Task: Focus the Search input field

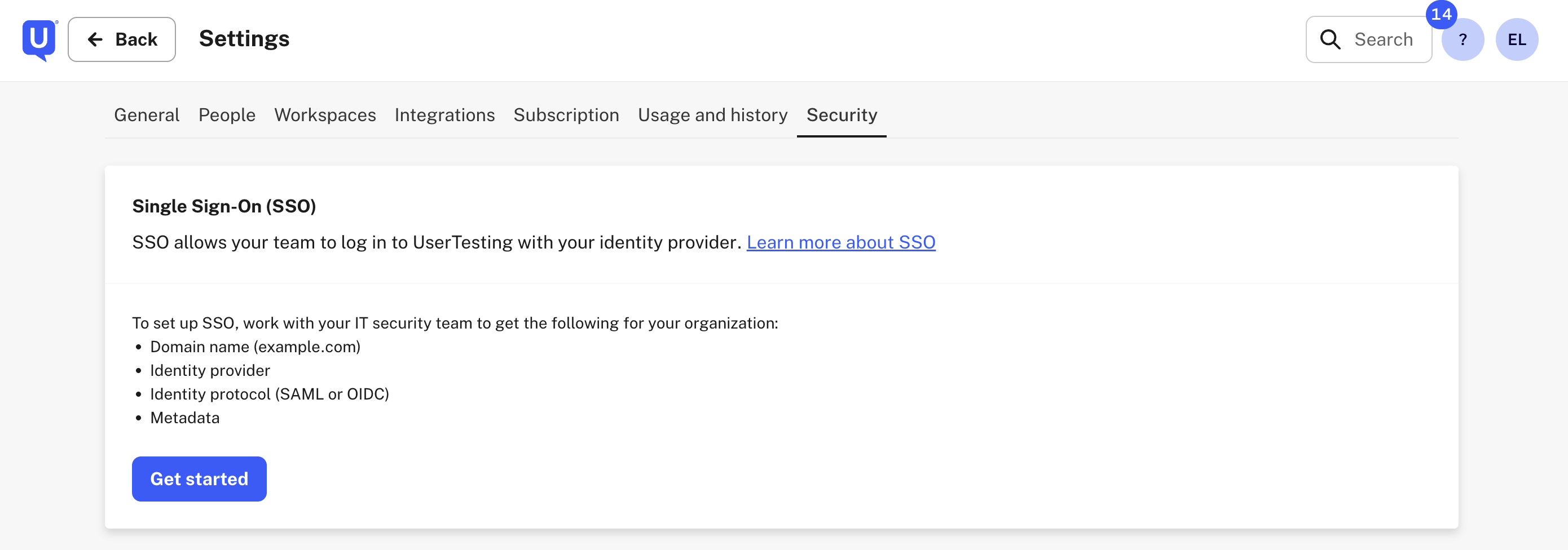Action: pyautogui.click(x=1368, y=39)
